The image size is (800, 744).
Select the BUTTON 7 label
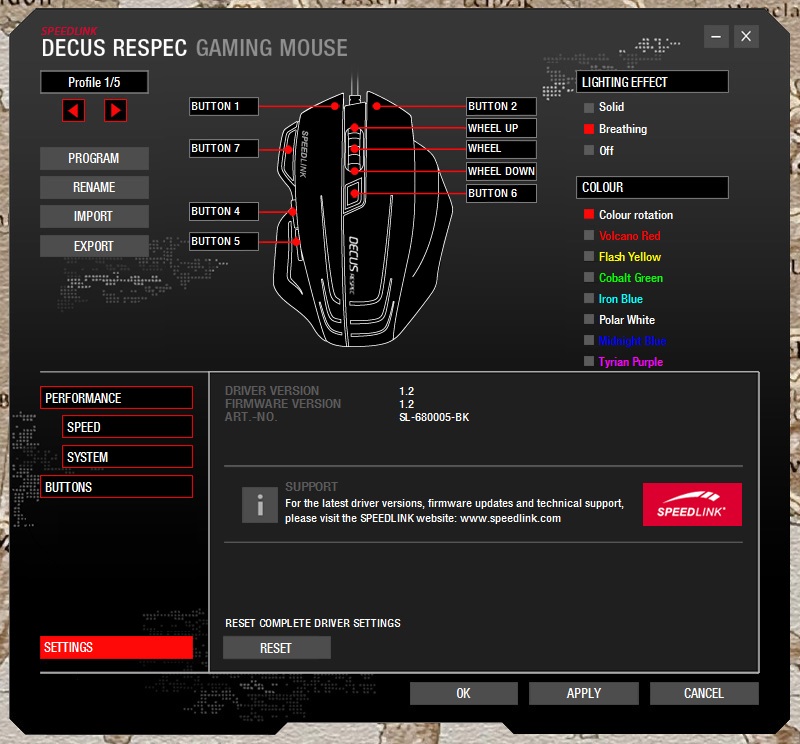pyautogui.click(x=223, y=148)
